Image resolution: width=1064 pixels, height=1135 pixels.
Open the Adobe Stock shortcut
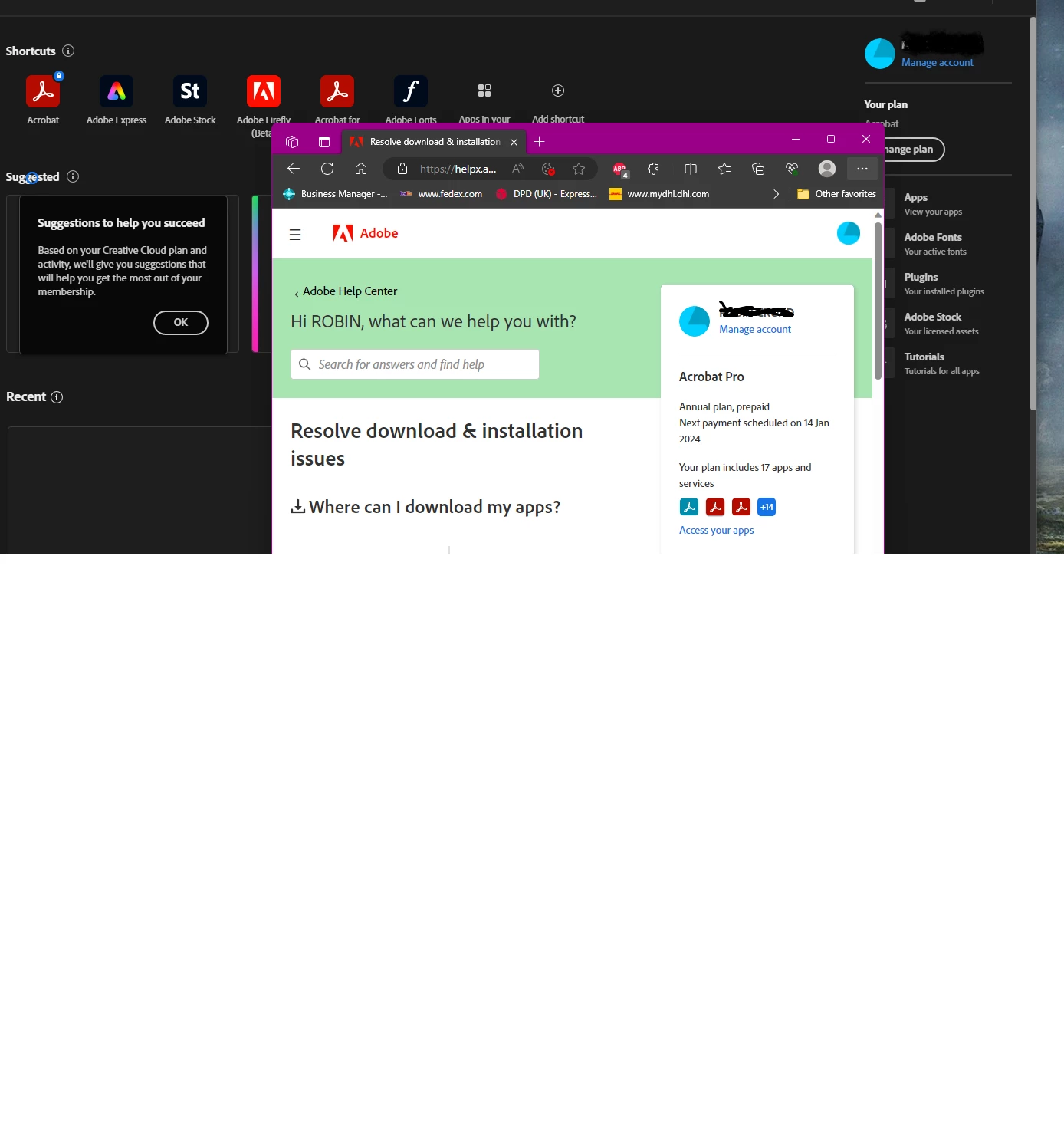[x=190, y=91]
